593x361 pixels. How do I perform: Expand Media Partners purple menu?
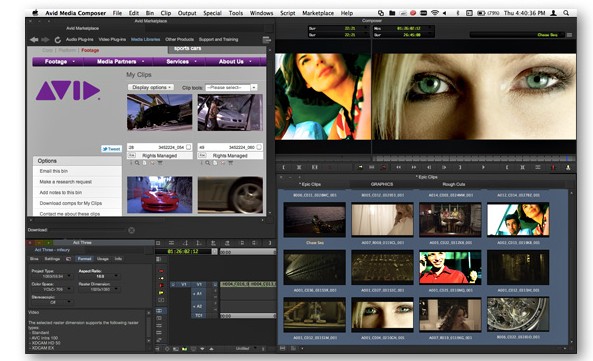pos(120,62)
